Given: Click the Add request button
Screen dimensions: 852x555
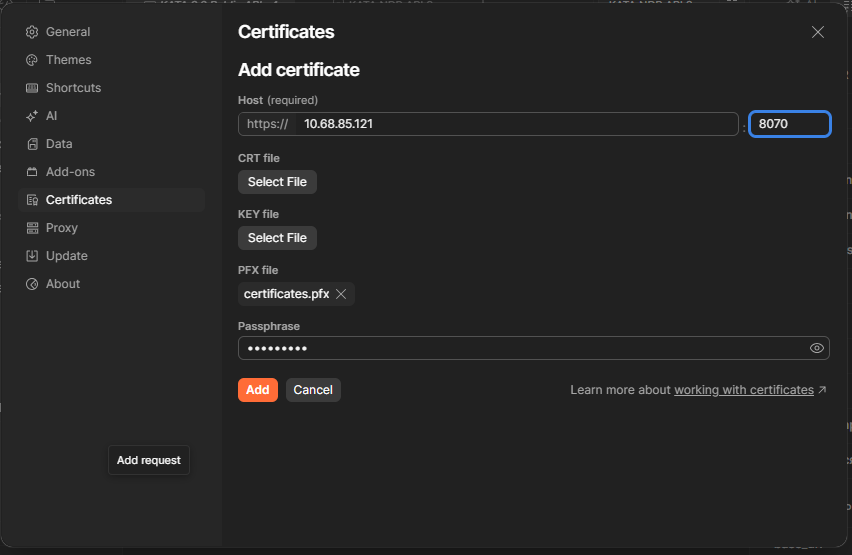Looking at the screenshot, I should point(149,460).
